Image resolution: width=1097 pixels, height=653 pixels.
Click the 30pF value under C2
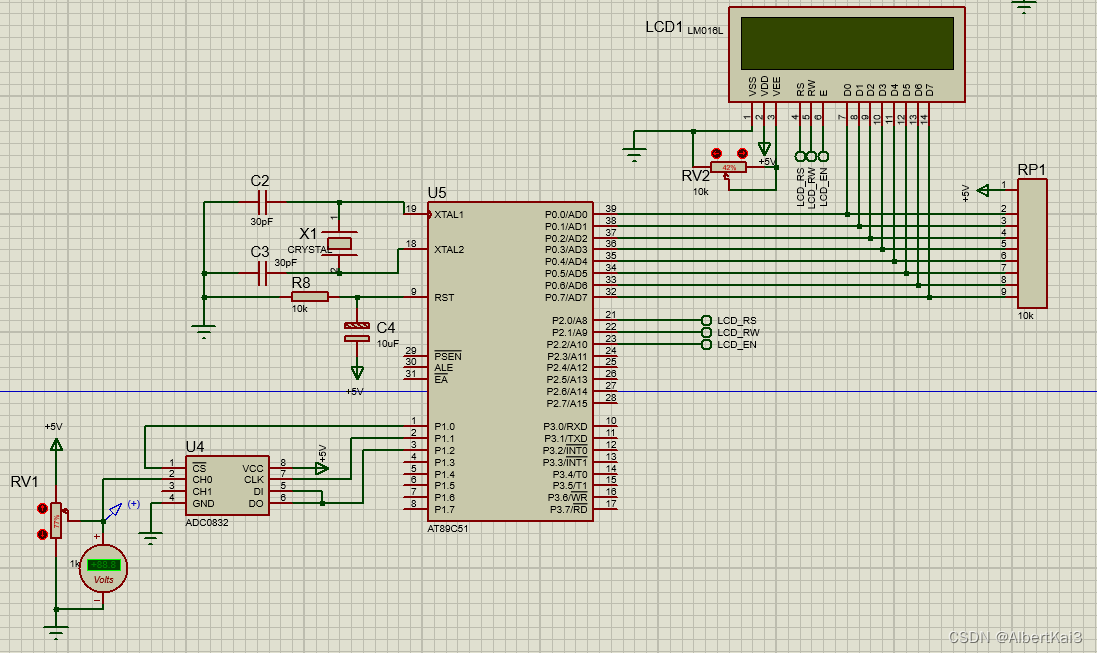(x=262, y=222)
